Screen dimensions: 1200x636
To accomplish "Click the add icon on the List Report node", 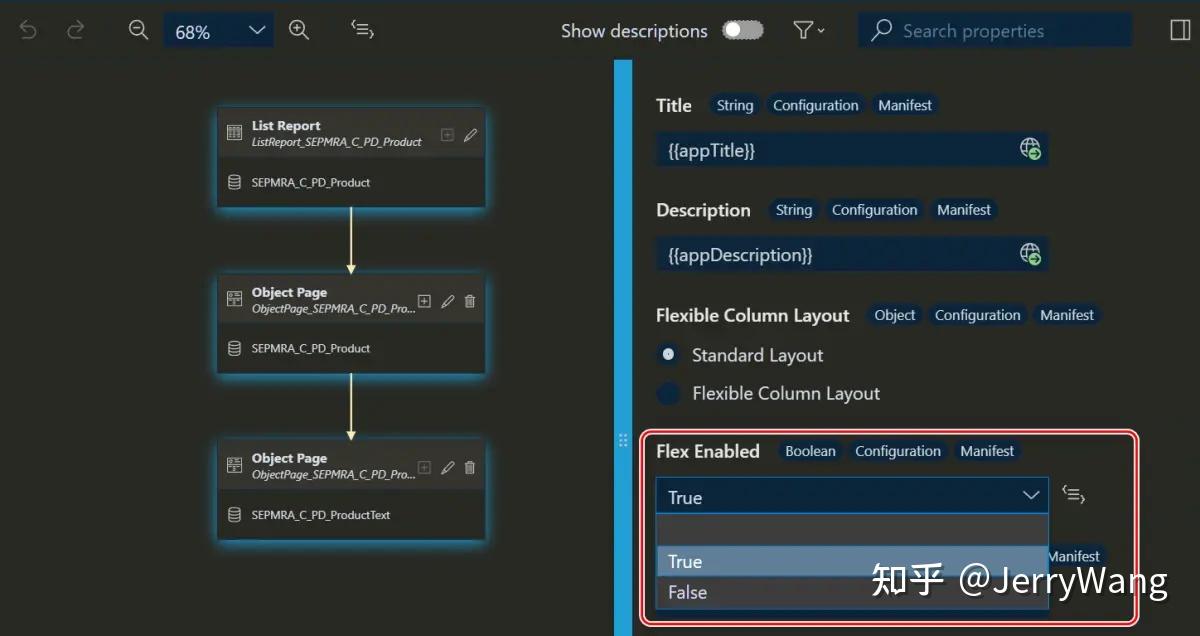I will point(446,134).
